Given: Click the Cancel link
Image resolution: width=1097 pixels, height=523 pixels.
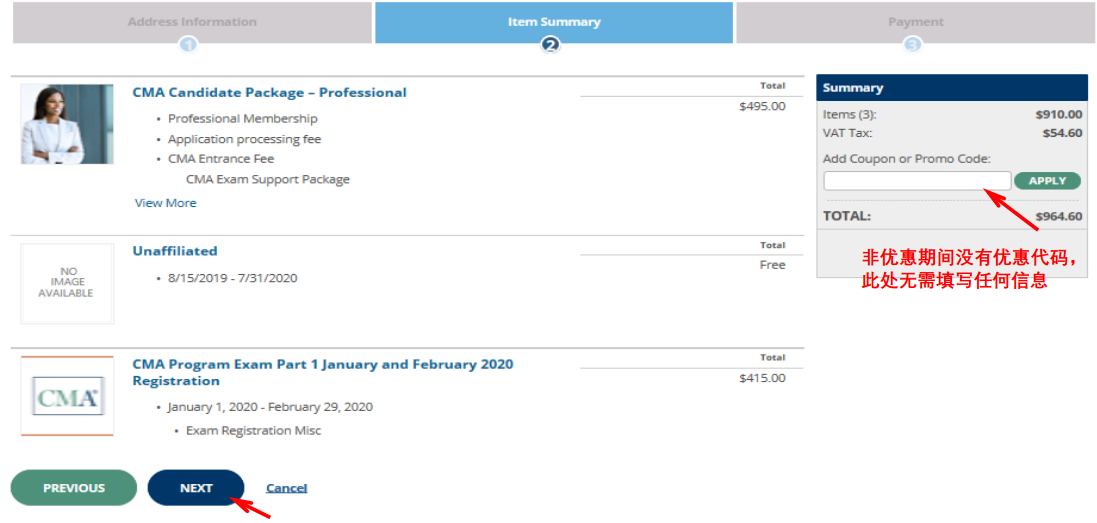Looking at the screenshot, I should coord(286,488).
